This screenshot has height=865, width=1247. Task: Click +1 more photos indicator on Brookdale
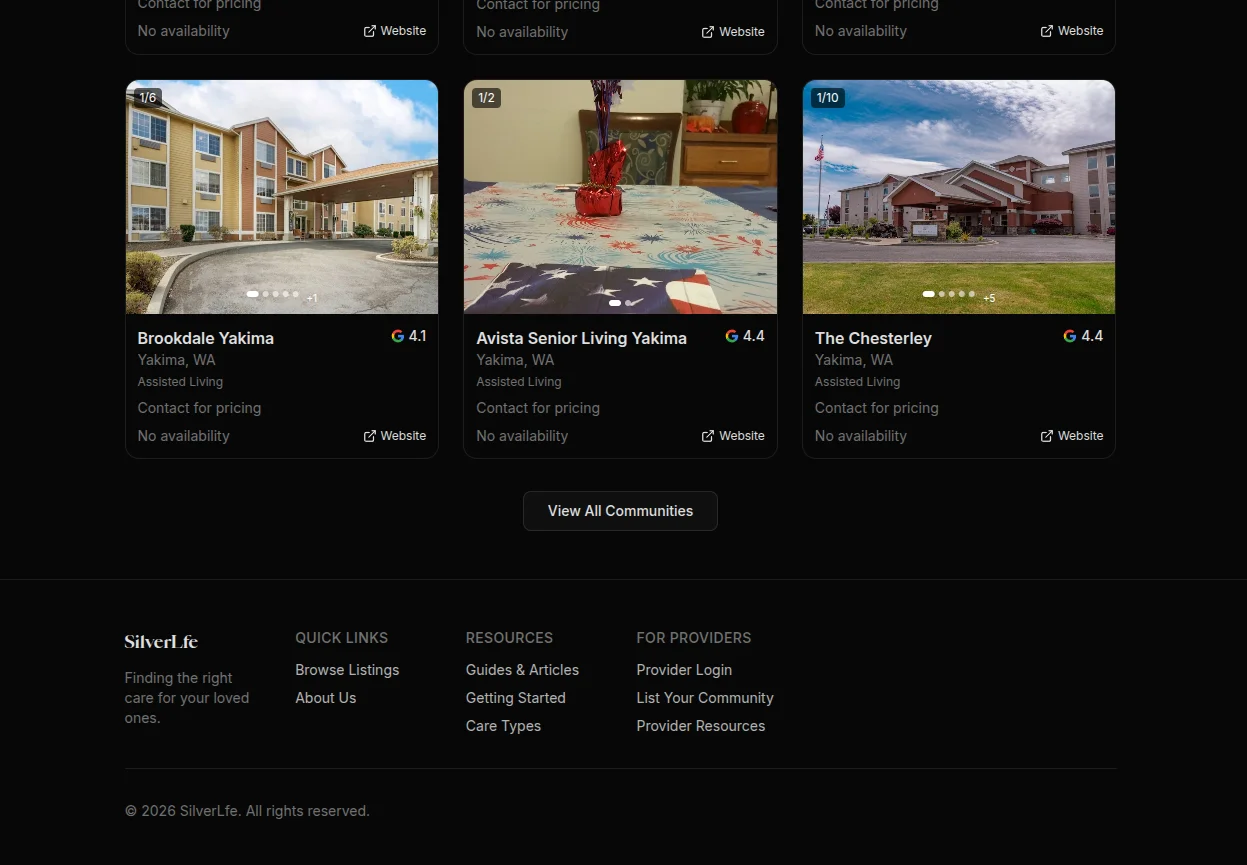312,298
